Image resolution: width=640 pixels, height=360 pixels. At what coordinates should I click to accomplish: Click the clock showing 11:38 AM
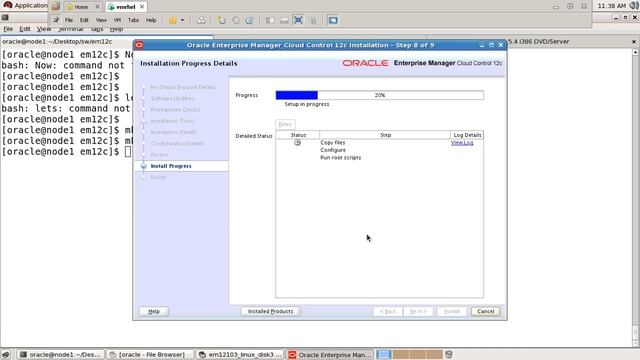(x=611, y=6)
